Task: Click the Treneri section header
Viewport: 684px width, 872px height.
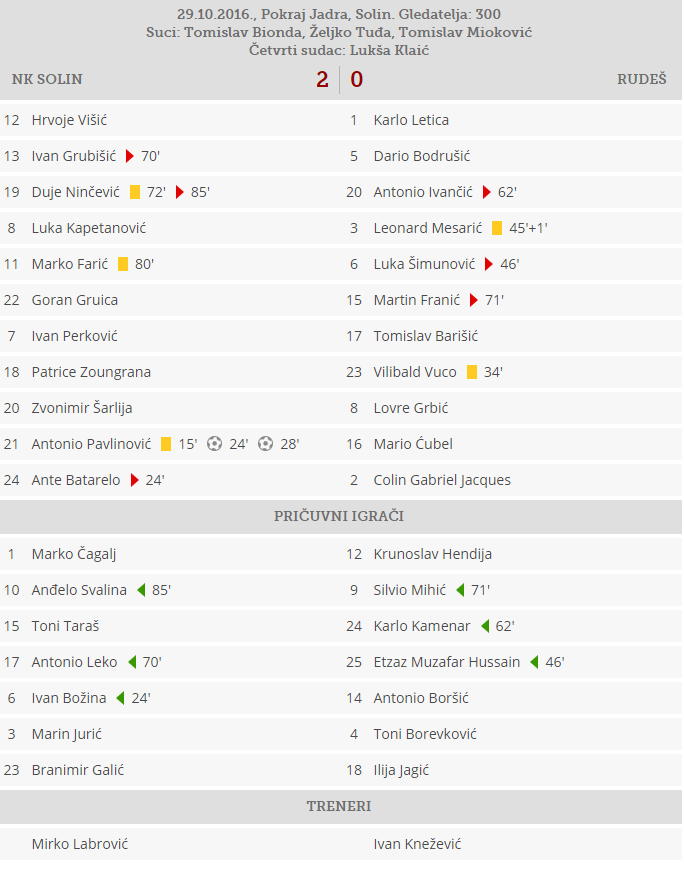Action: [339, 806]
